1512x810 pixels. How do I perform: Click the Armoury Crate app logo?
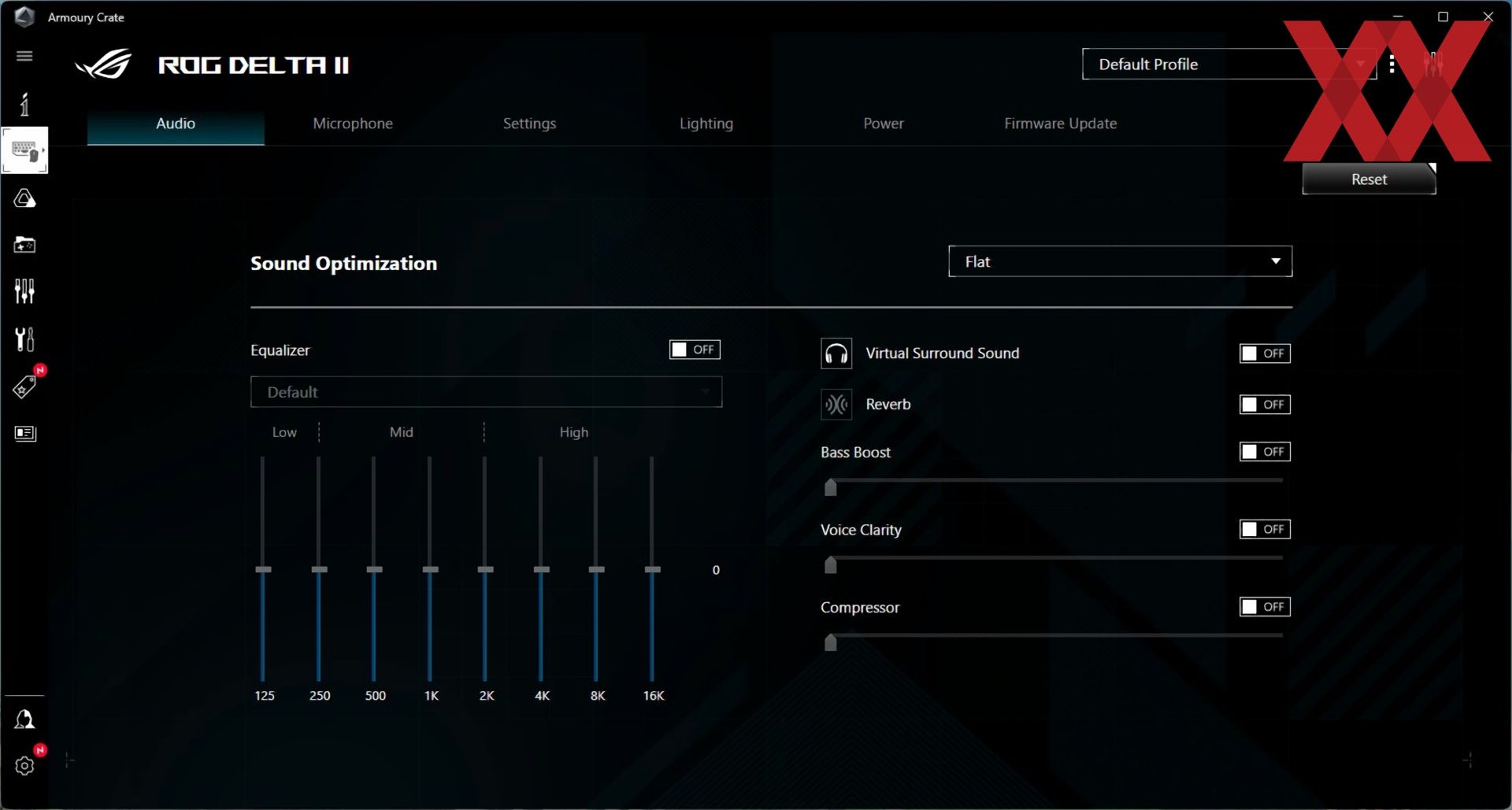pos(24,17)
